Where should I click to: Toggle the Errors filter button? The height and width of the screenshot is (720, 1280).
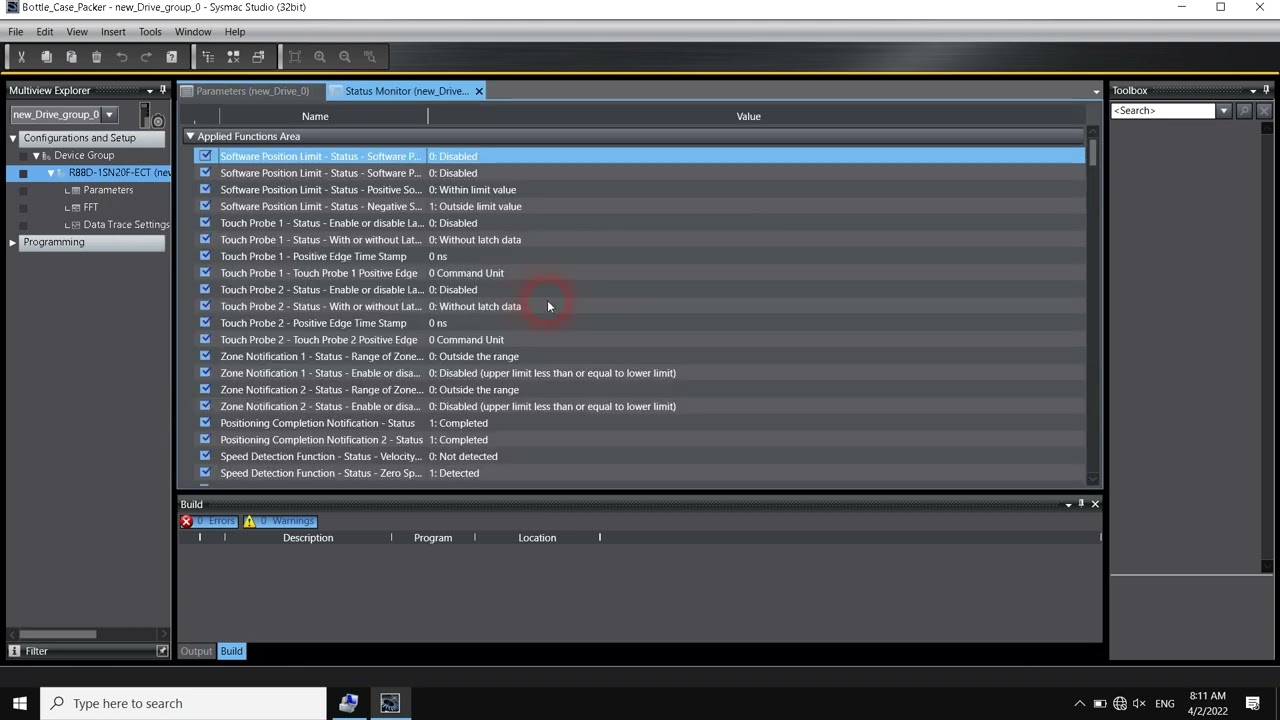(209, 521)
